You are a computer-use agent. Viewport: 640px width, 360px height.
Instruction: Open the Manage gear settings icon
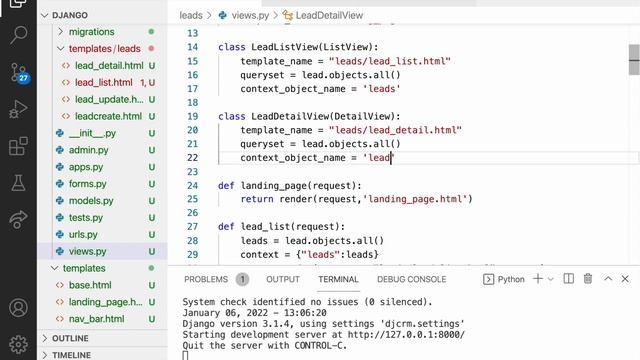(x=18, y=344)
